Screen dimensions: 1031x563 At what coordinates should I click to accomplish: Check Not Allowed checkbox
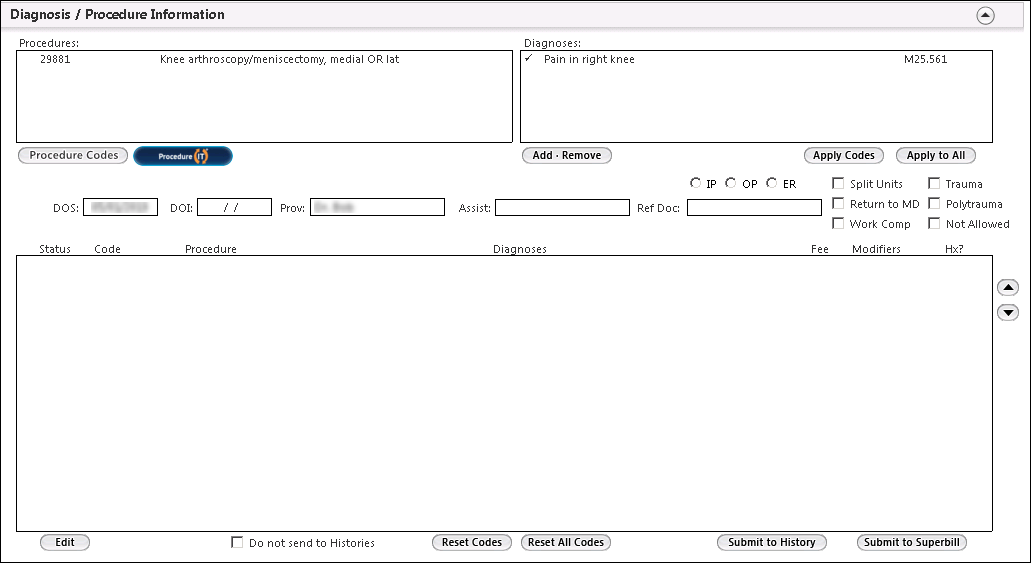[934, 224]
